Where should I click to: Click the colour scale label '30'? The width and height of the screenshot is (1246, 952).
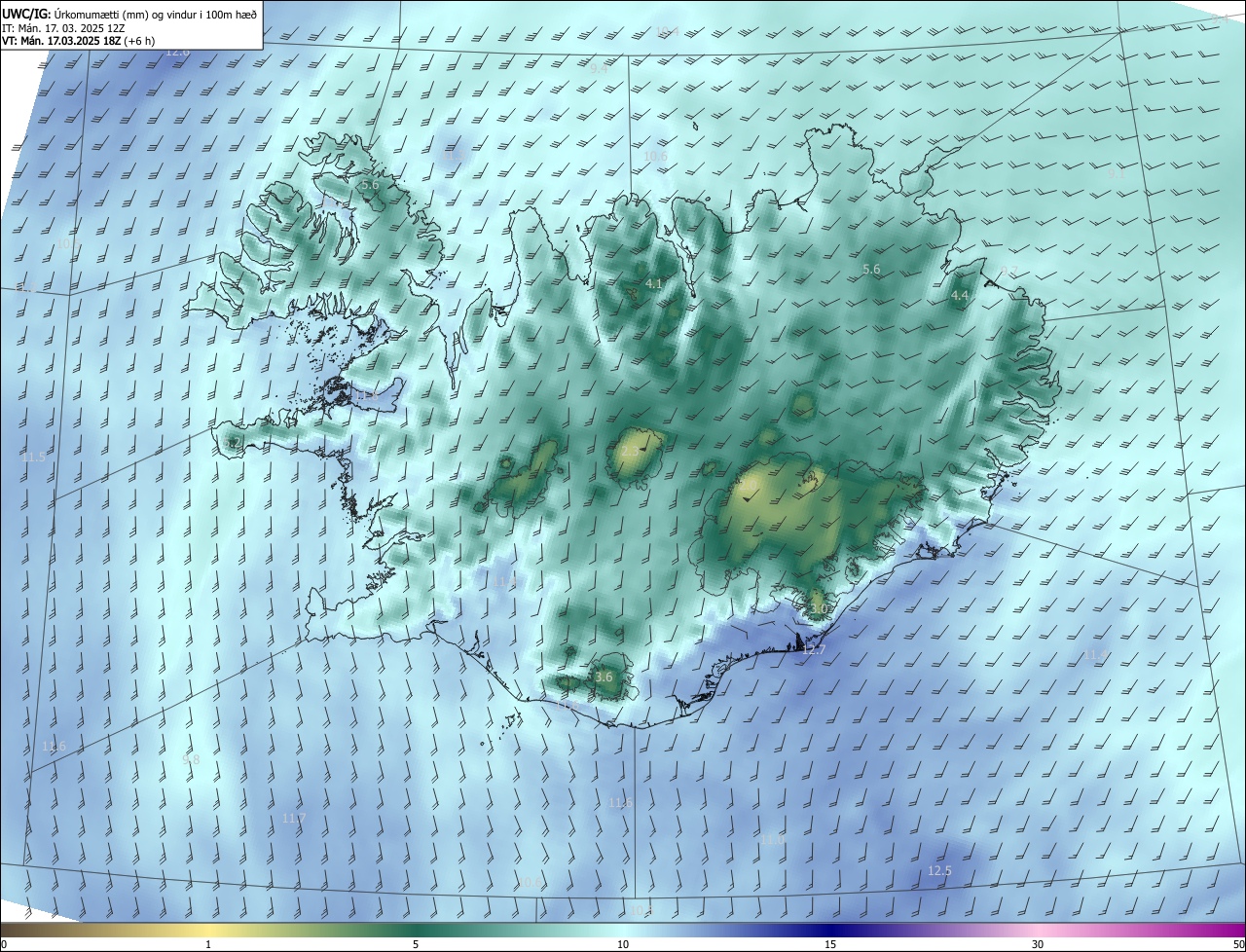(x=1038, y=945)
